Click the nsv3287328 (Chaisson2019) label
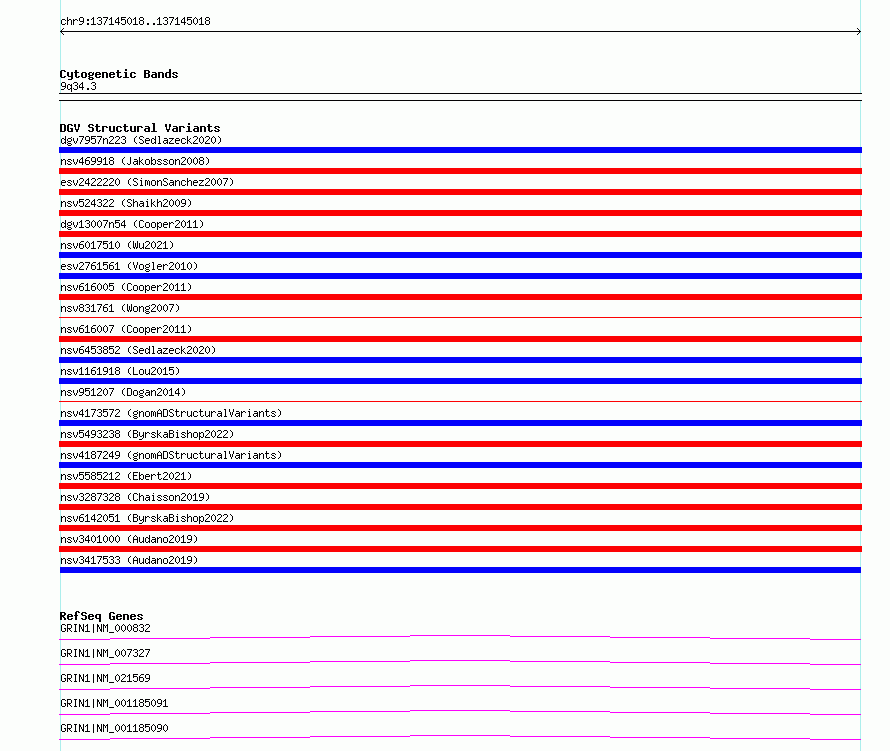The image size is (890, 751). [135, 497]
